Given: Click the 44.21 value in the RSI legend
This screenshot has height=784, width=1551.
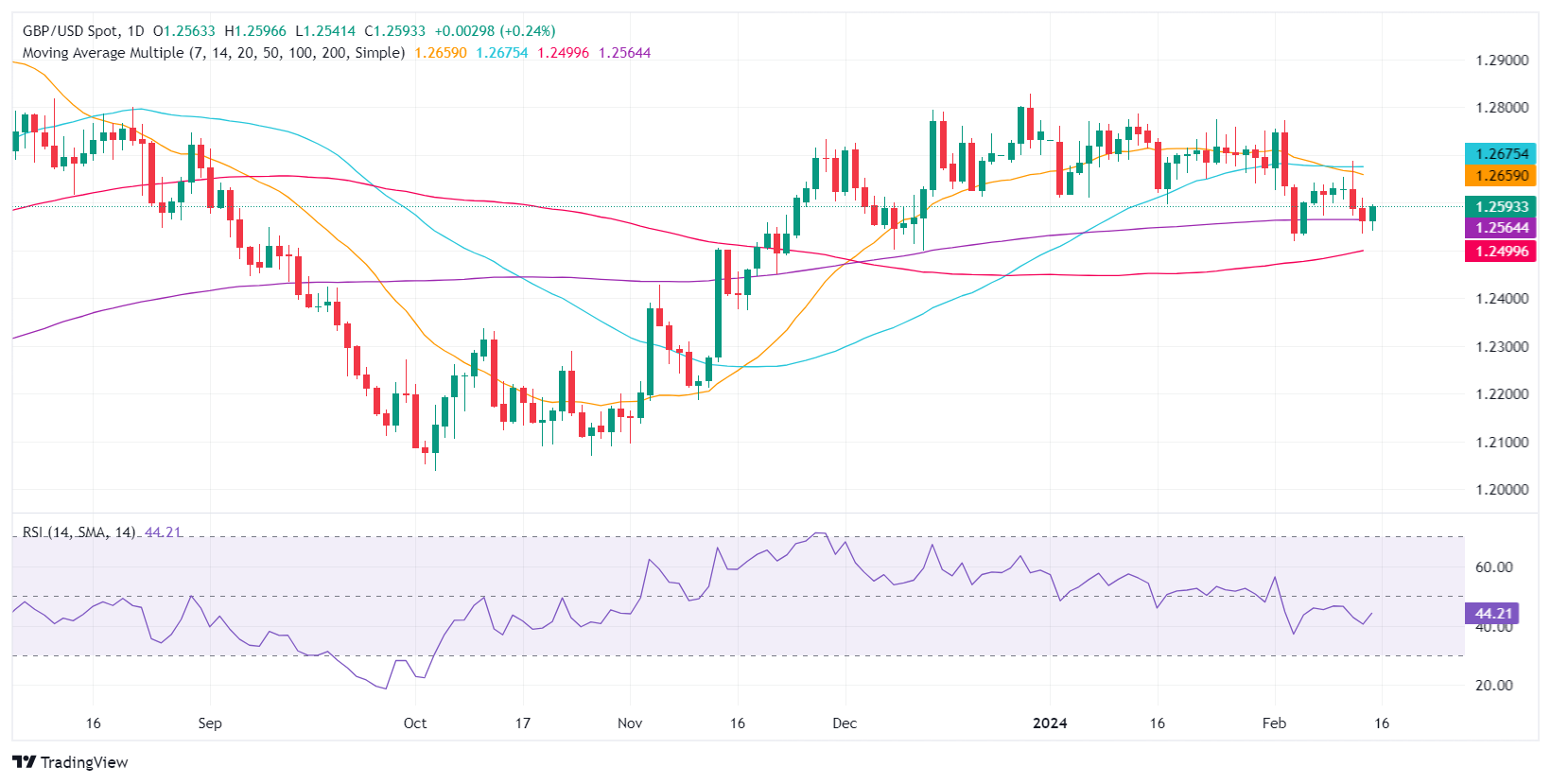Looking at the screenshot, I should pos(163,532).
